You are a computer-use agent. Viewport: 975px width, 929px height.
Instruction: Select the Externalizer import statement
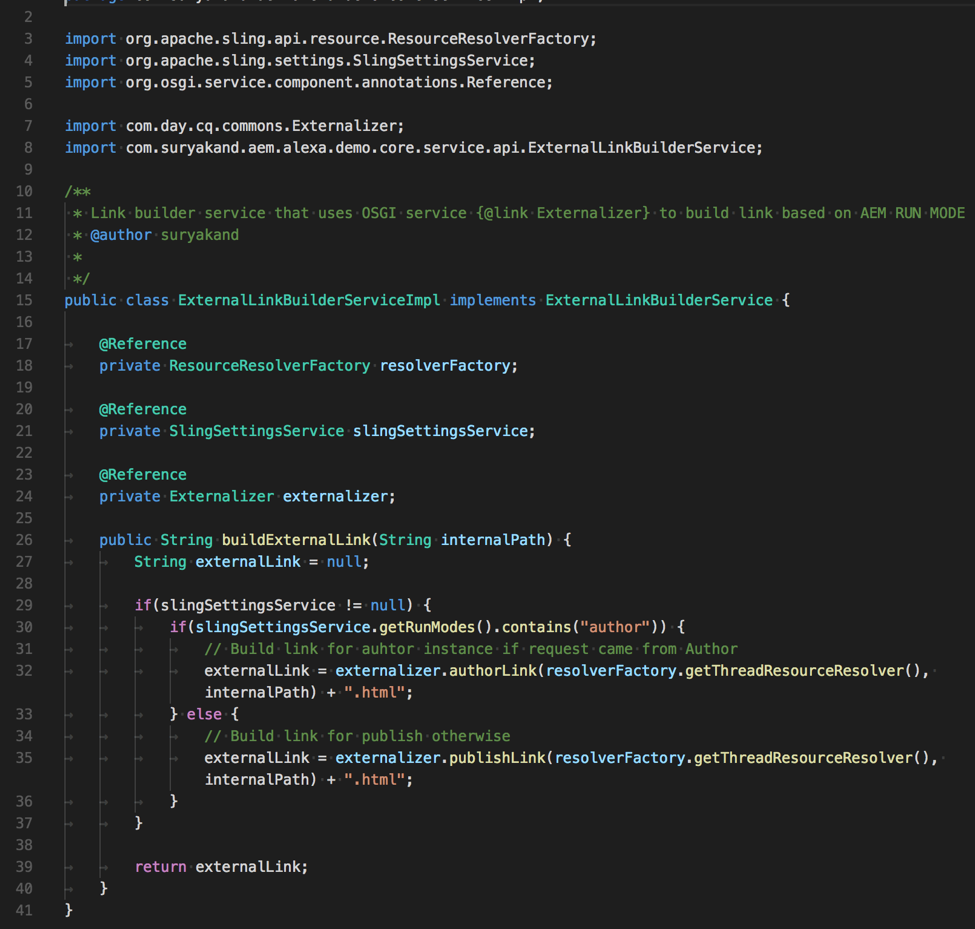[233, 125]
